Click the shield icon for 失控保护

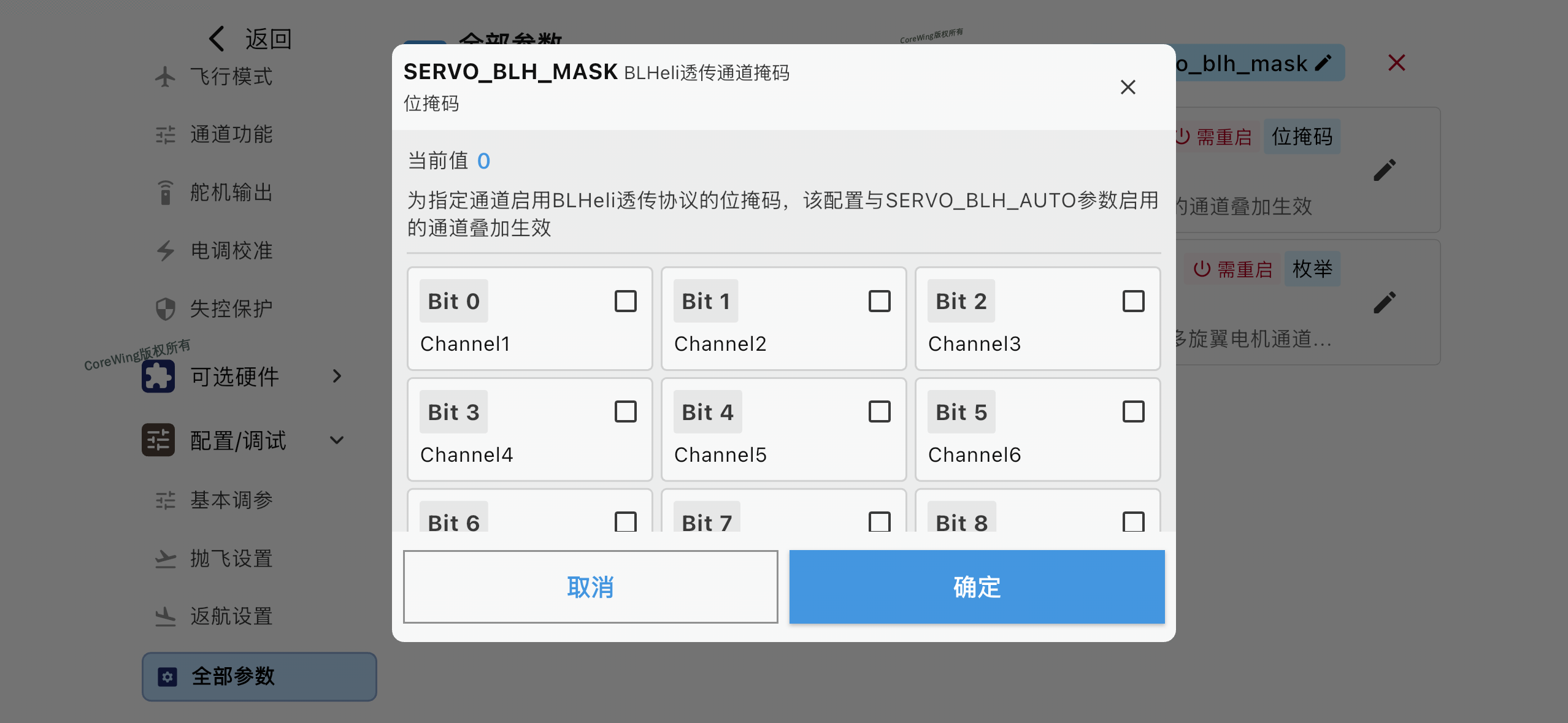[165, 308]
